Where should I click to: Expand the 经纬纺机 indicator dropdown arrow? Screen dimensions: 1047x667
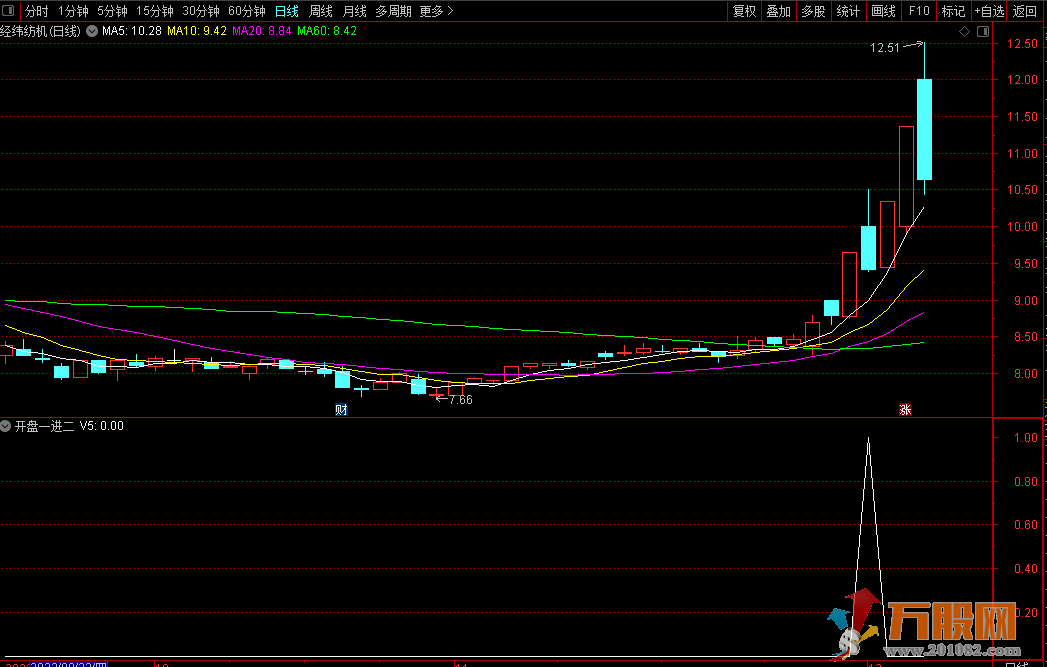click(x=92, y=31)
